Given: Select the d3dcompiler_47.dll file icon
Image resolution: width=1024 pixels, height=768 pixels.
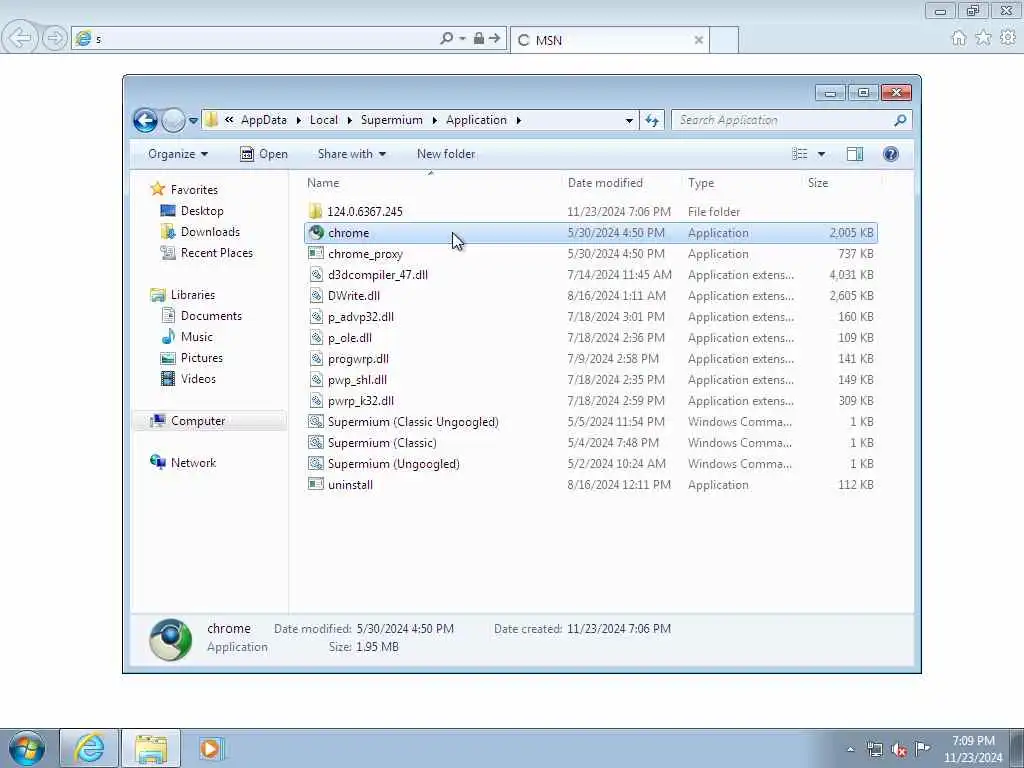Looking at the screenshot, I should point(316,274).
